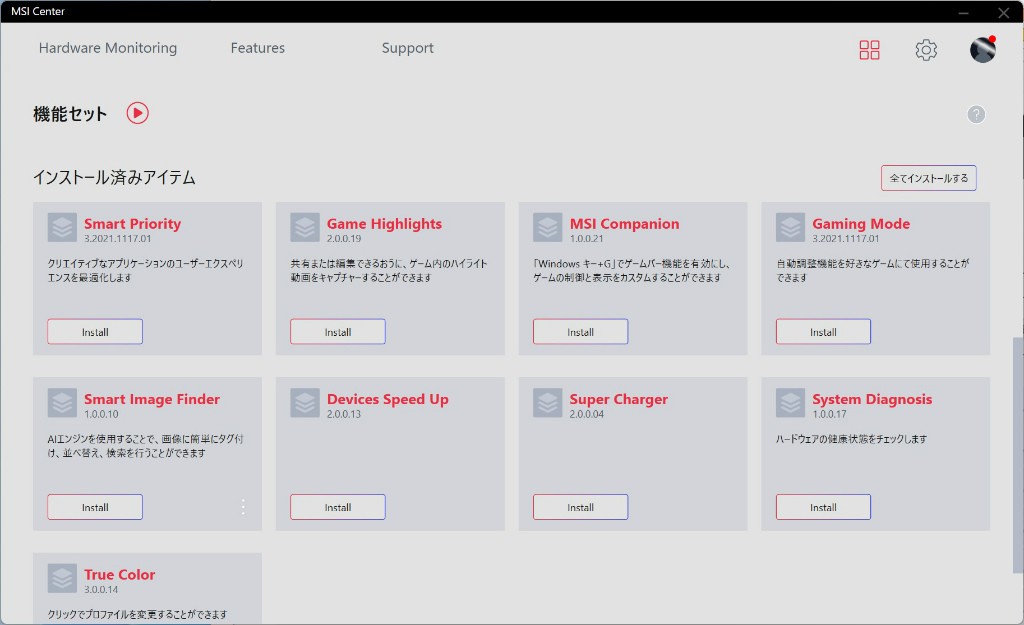Viewport: 1024px width, 625px height.
Task: Select the Smart Priority title
Action: pyautogui.click(x=132, y=223)
